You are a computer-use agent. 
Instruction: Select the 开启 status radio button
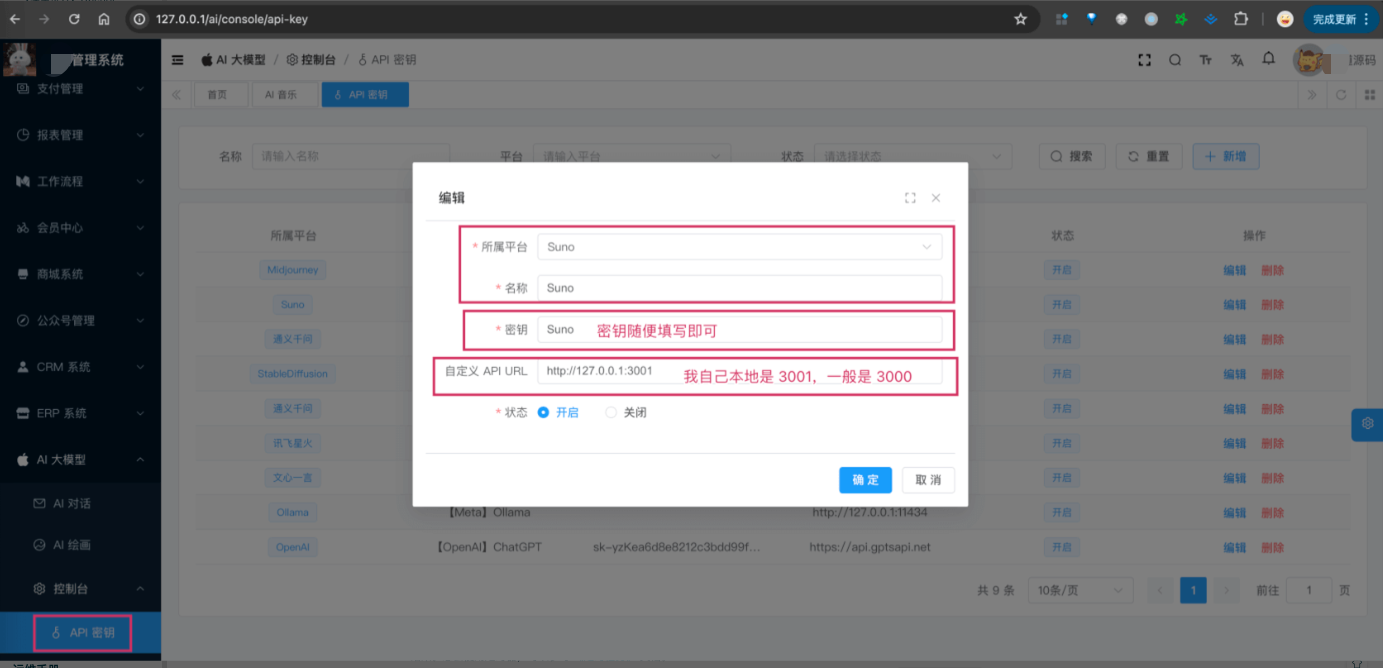pyautogui.click(x=544, y=412)
